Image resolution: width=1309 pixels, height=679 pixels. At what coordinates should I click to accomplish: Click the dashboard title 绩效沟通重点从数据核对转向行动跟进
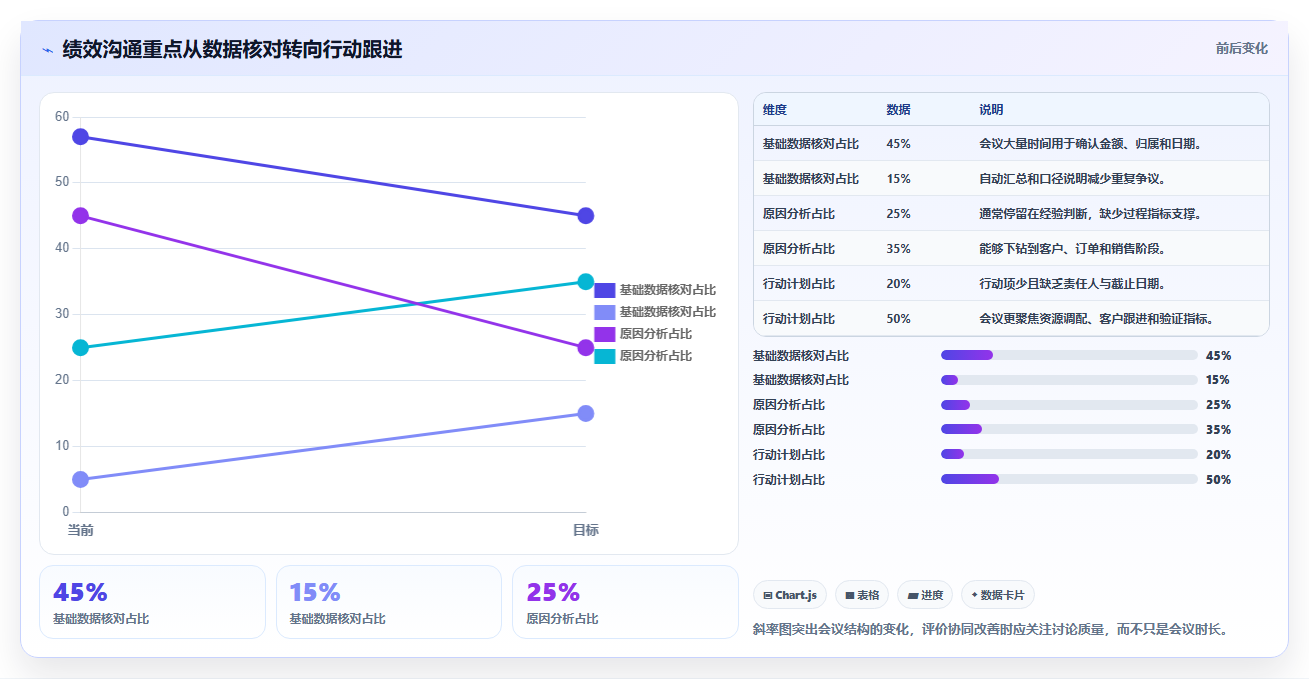[232, 50]
